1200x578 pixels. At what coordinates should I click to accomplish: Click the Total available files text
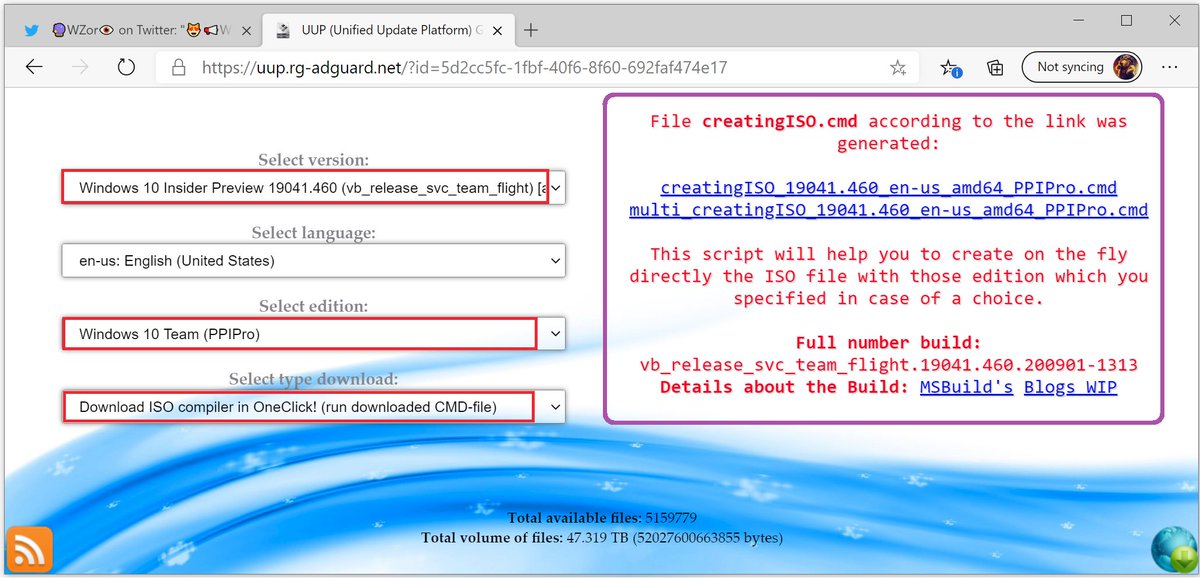click(x=602, y=518)
